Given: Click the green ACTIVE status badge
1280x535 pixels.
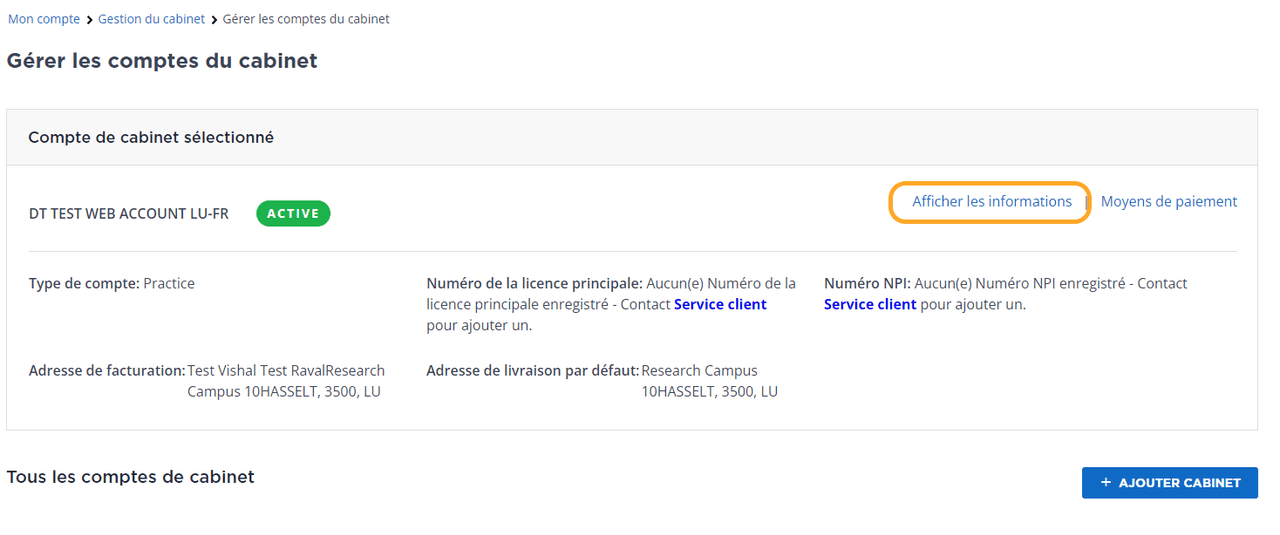Looking at the screenshot, I should click(x=293, y=213).
